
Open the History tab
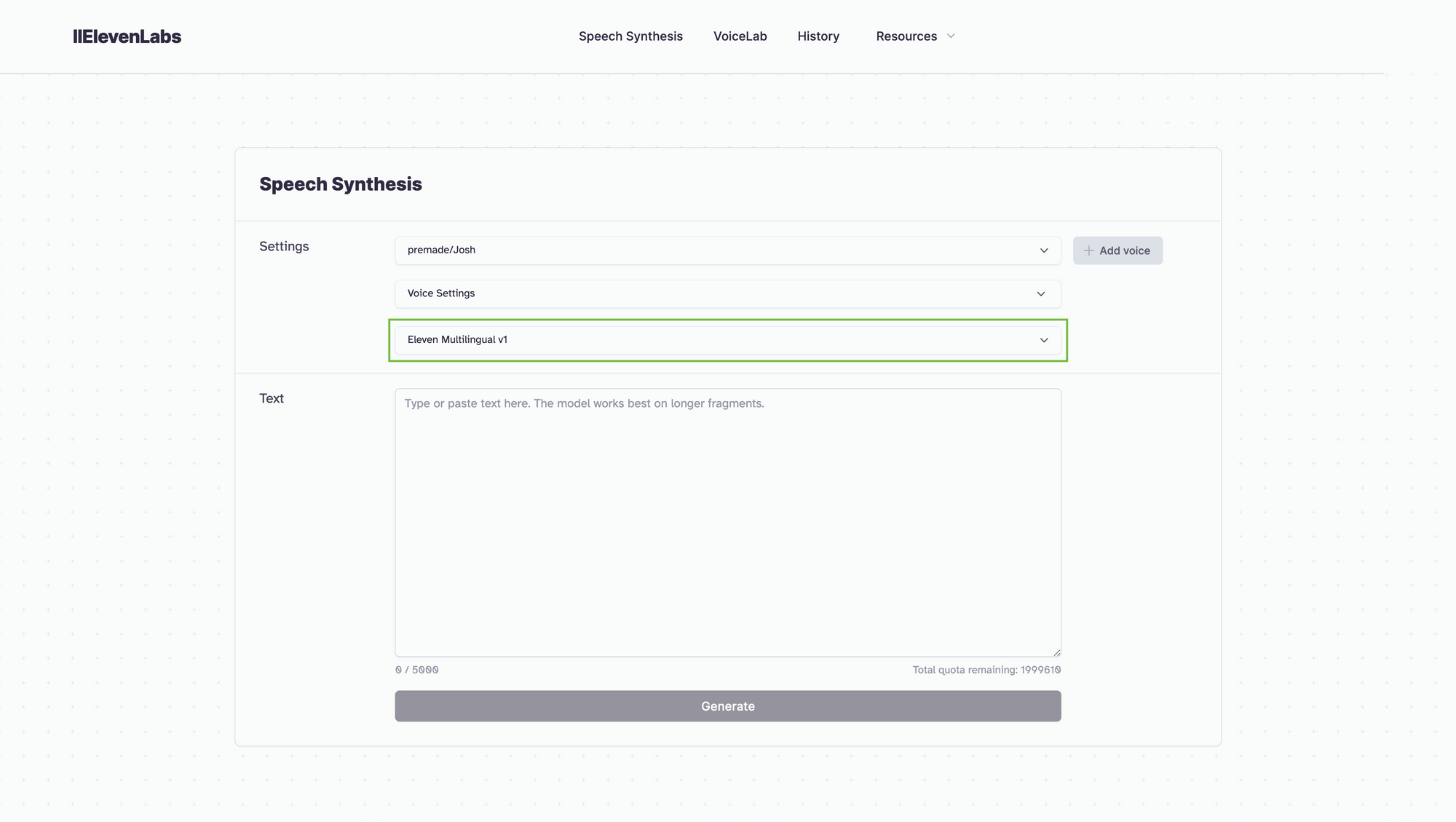[818, 36]
